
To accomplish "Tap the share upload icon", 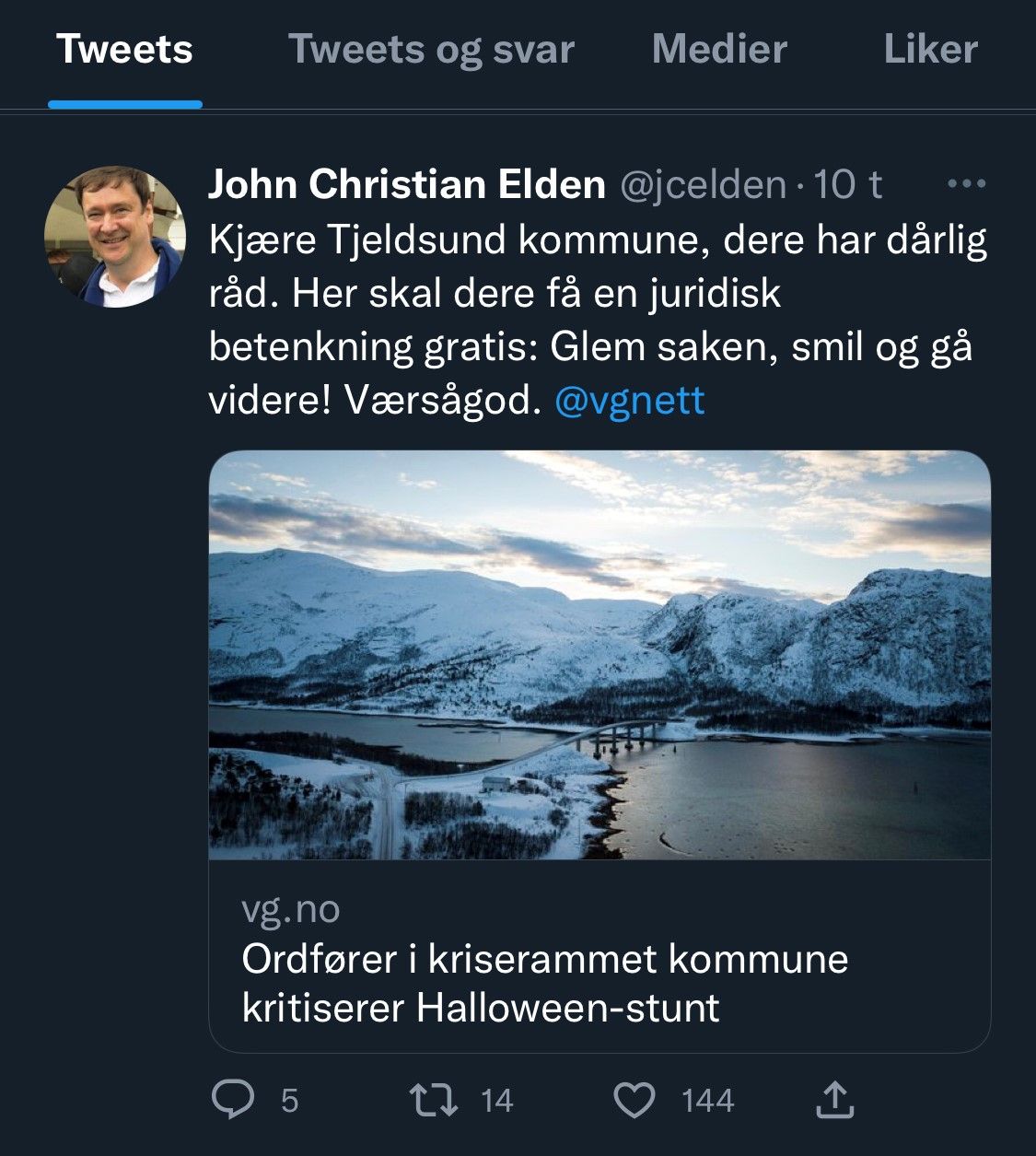I will pos(834,1100).
